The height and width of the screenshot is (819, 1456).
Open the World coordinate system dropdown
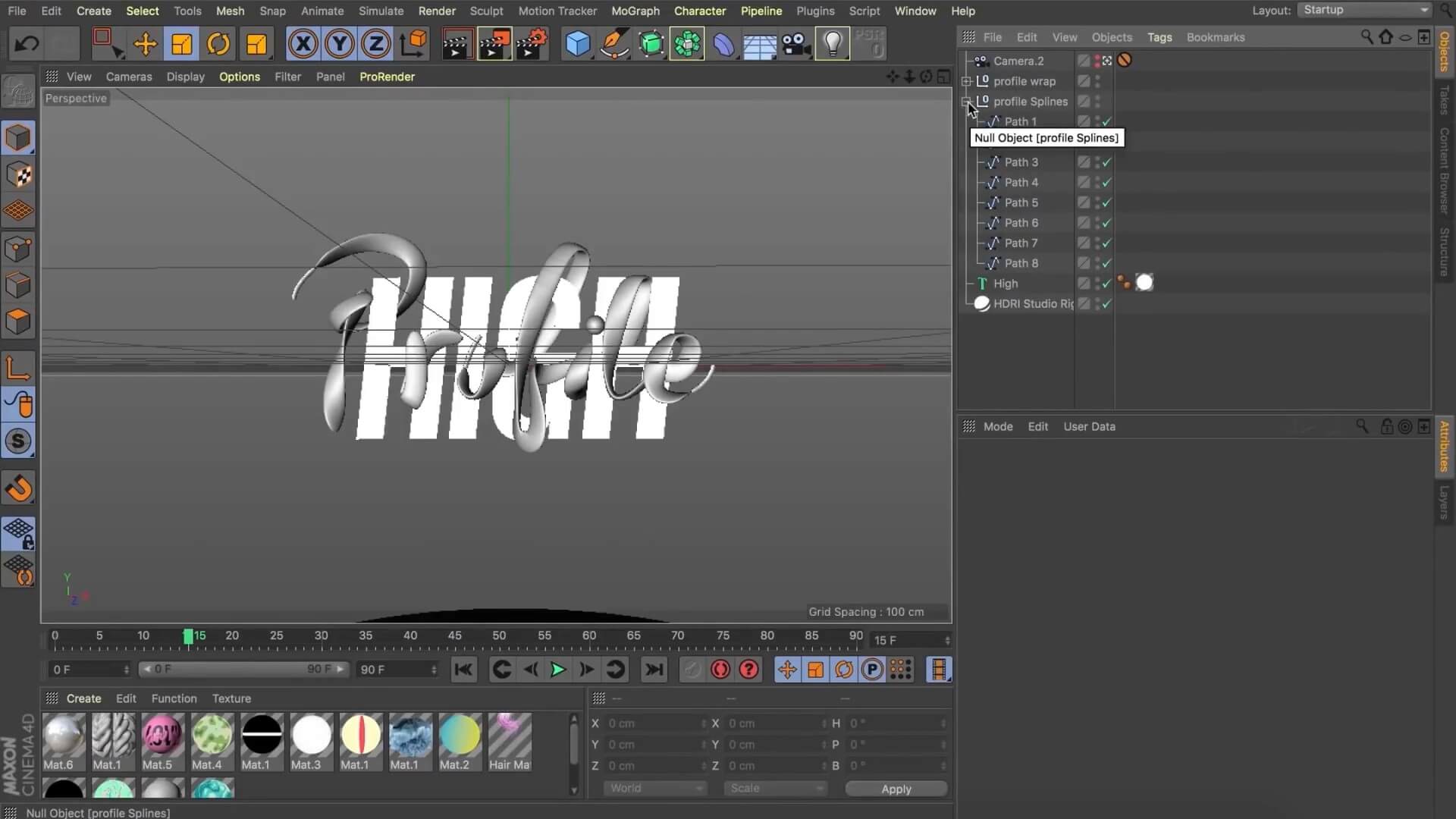(x=654, y=789)
